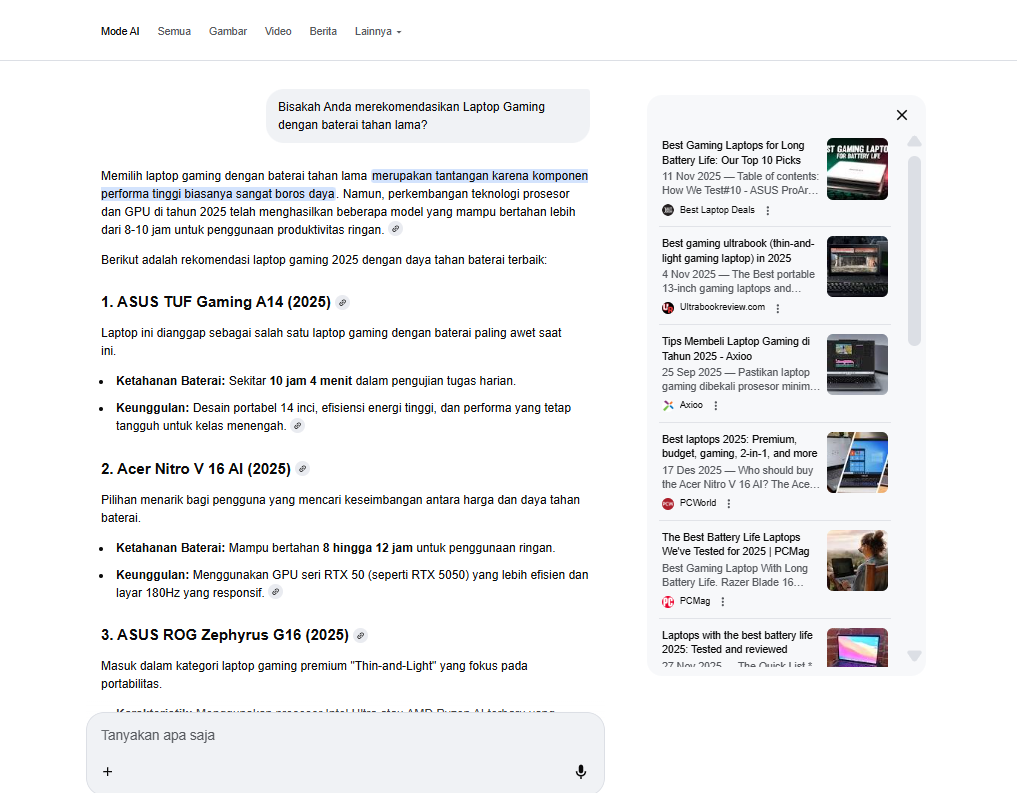Open three-dot options beside PCWorld source
Screen dimensions: 1017x793
click(729, 504)
